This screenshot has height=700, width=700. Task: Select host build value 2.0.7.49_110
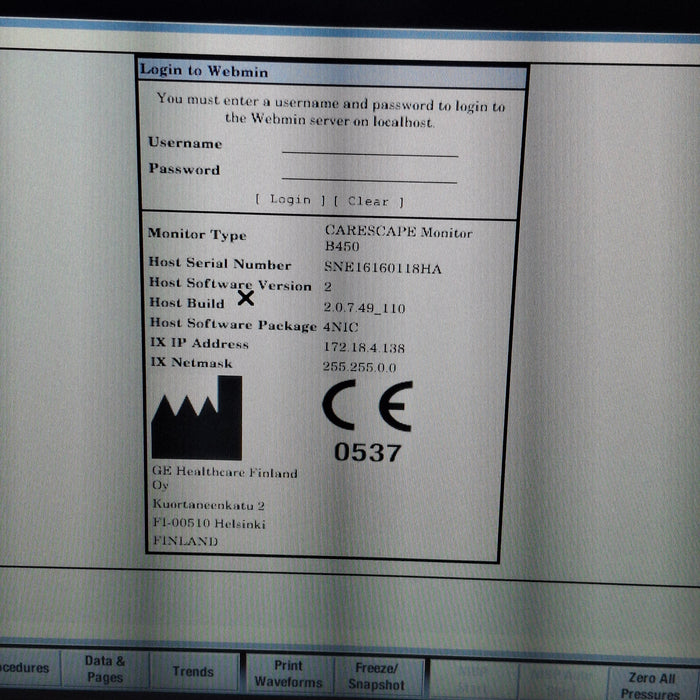(364, 308)
